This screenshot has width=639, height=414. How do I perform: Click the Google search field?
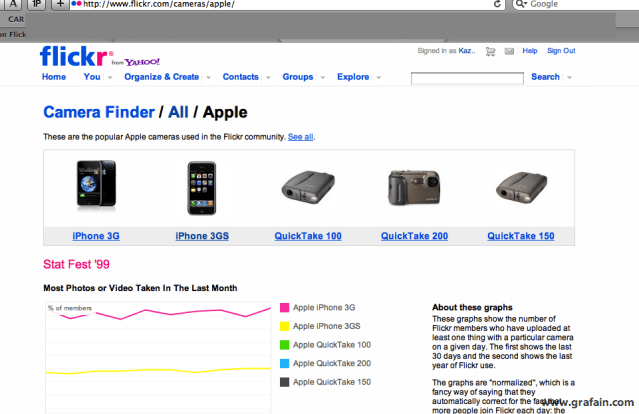point(577,4)
